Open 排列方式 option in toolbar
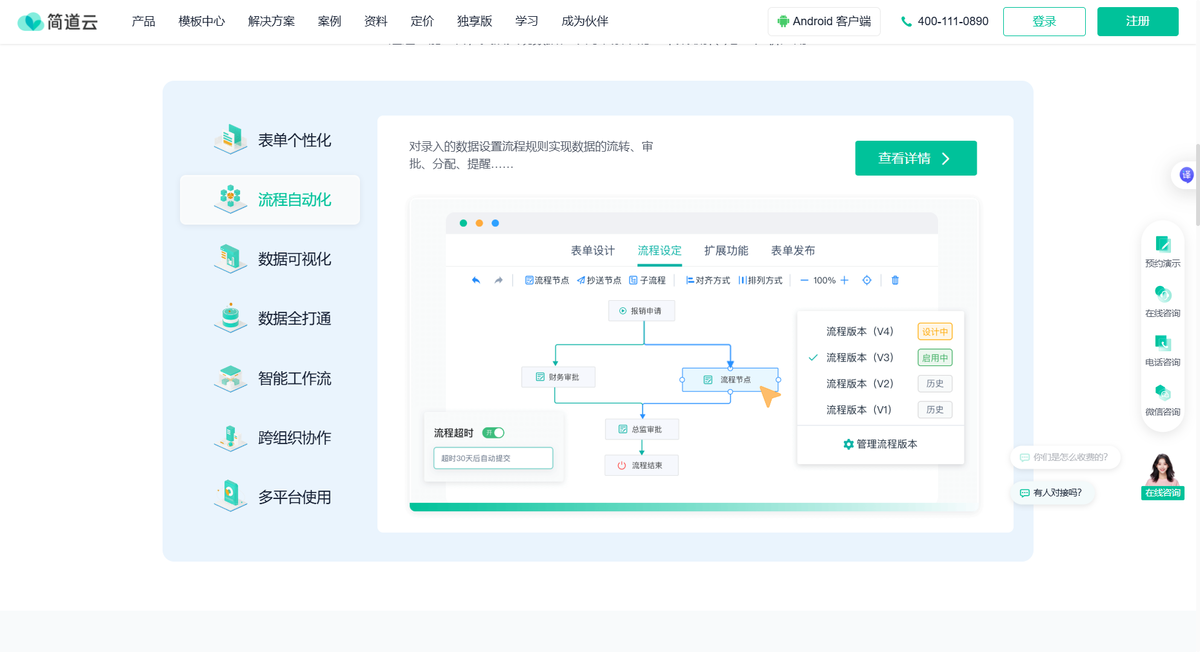1200x652 pixels. 760,280
